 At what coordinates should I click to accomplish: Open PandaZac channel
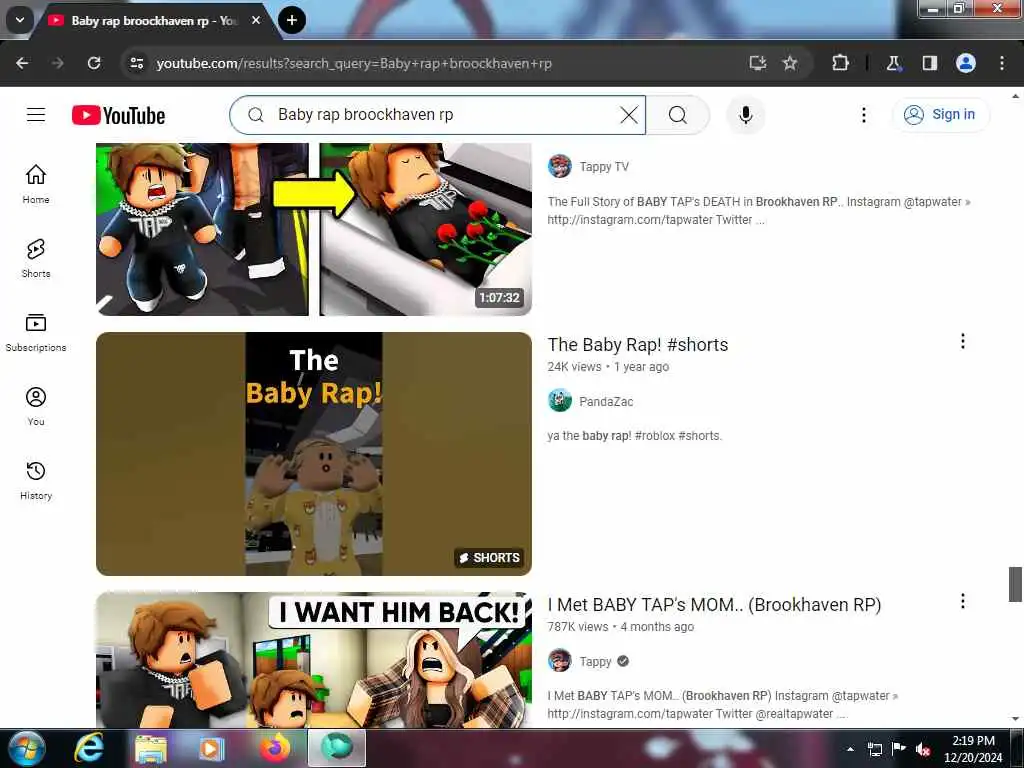[606, 402]
